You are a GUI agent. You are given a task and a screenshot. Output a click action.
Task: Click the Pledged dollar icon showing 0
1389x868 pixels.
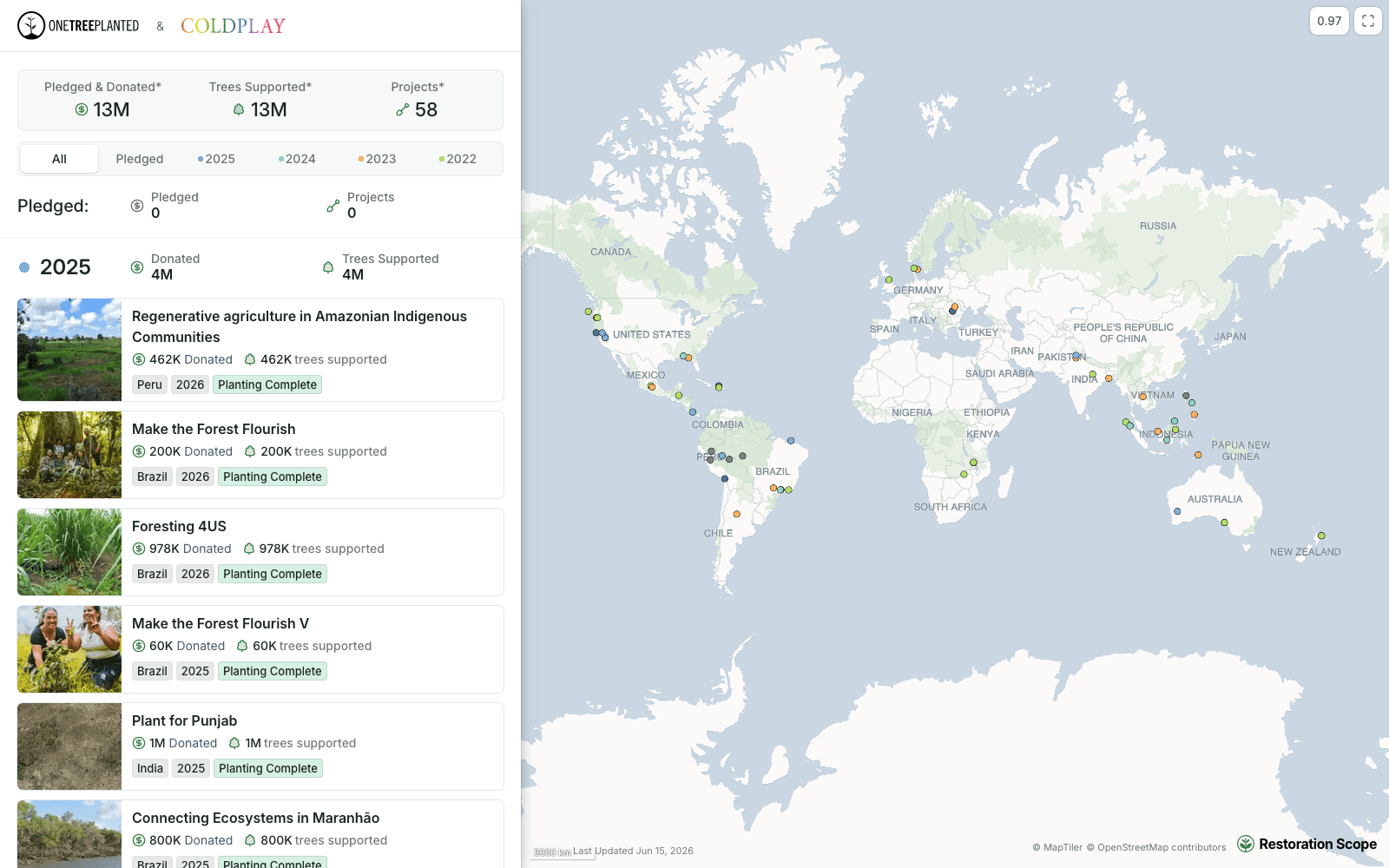[137, 206]
